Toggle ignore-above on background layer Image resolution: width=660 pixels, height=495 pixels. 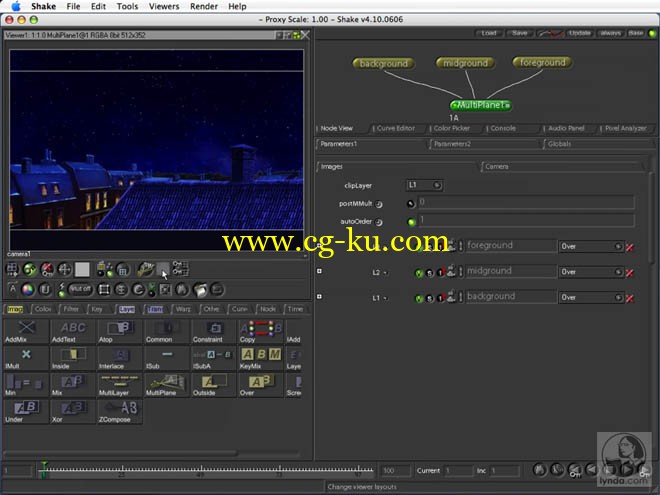pos(440,299)
